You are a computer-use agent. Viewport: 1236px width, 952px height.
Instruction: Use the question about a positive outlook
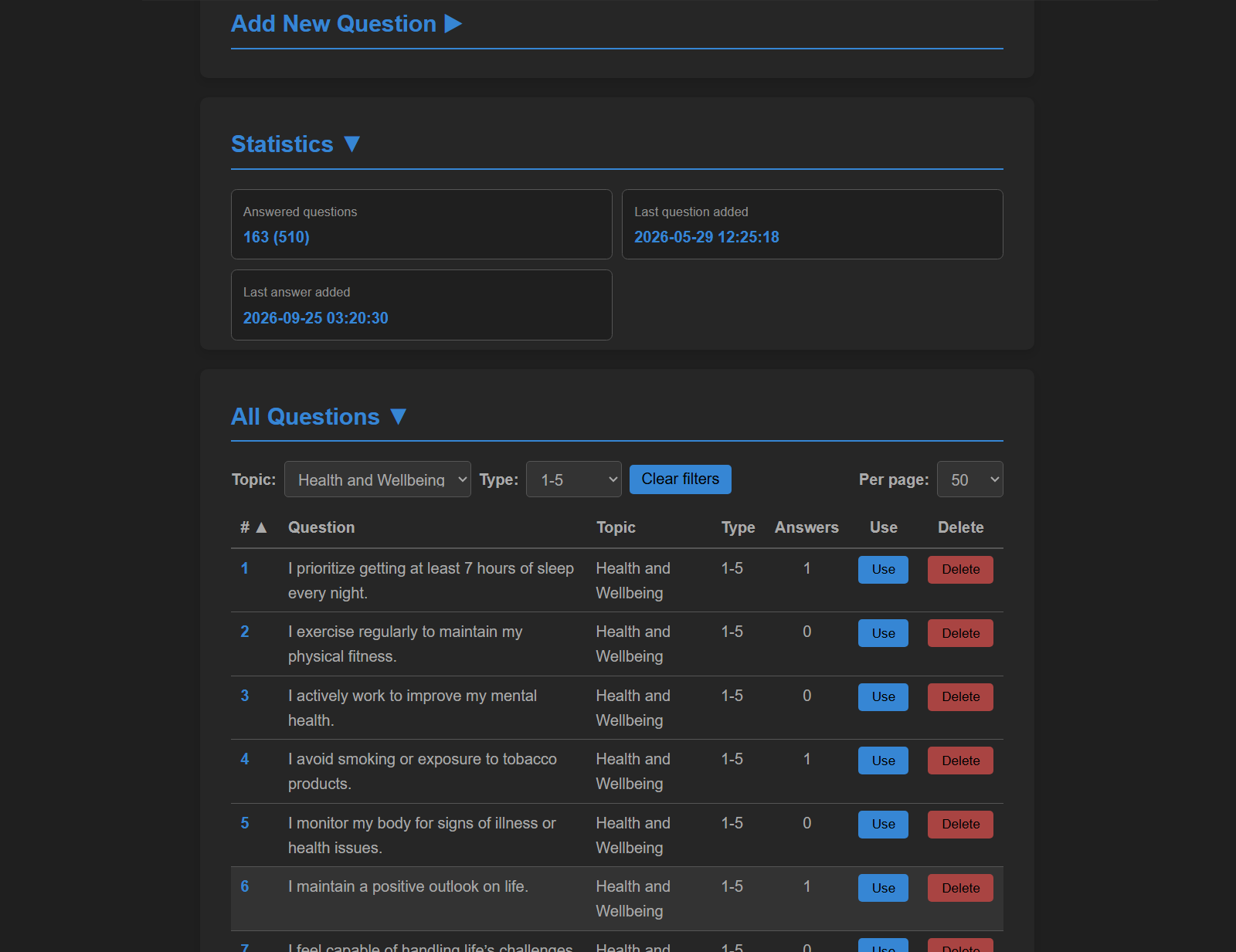pos(883,888)
